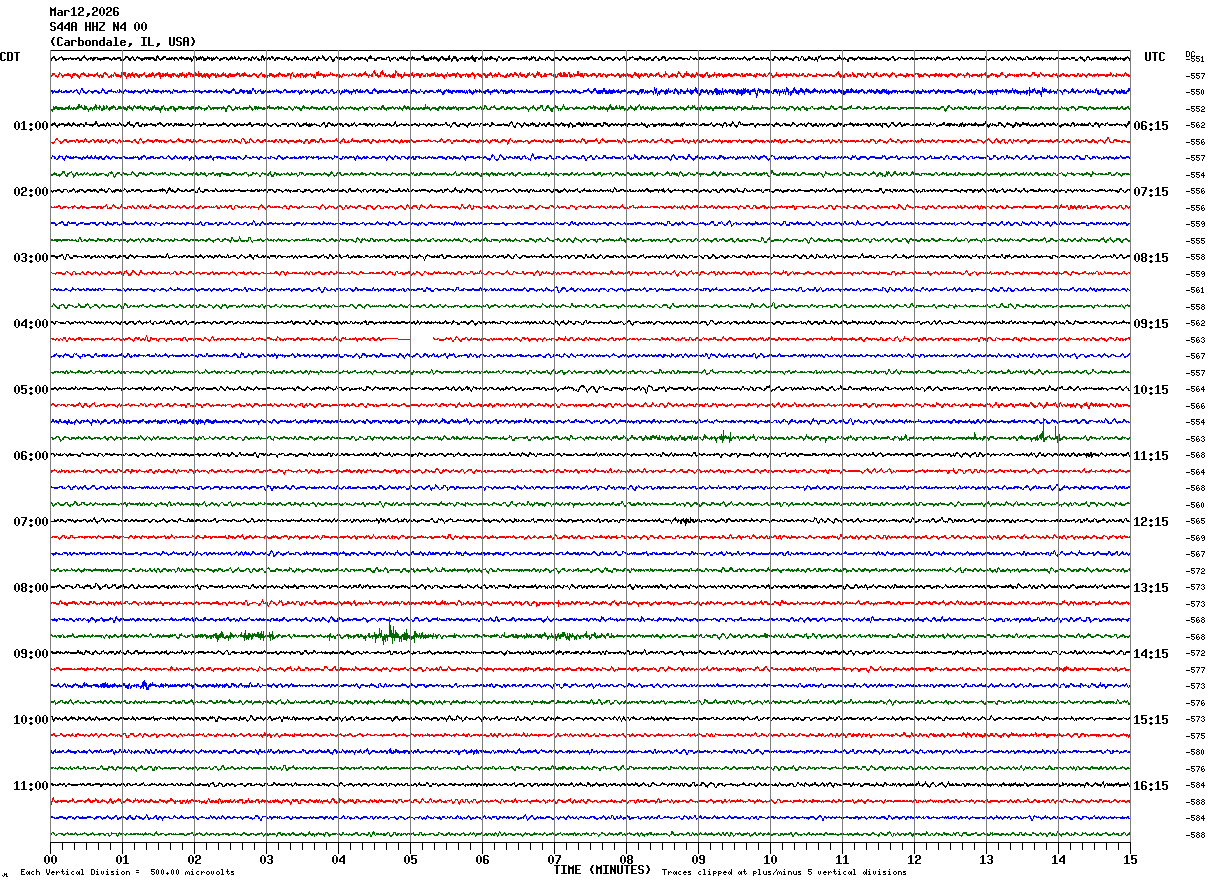Click the Mar12,2026 date header
The width and height of the screenshot is (1210, 886).
(x=84, y=12)
